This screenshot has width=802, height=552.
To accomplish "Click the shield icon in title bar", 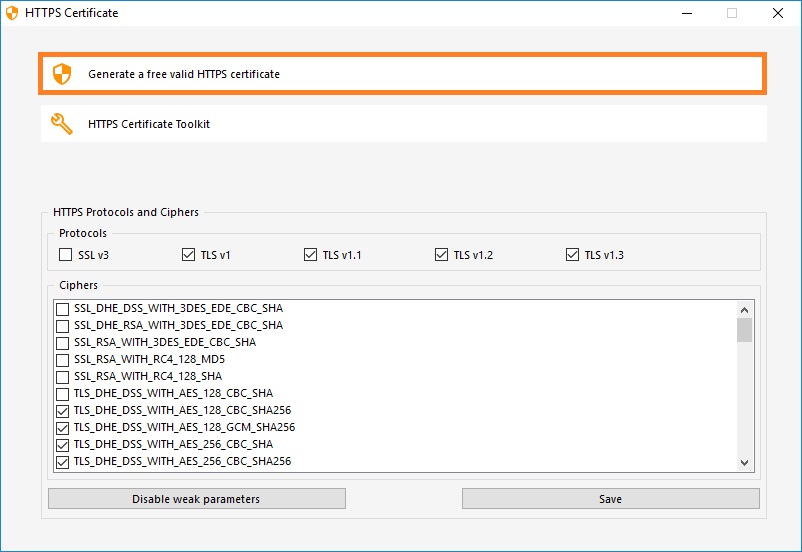I will pos(12,13).
